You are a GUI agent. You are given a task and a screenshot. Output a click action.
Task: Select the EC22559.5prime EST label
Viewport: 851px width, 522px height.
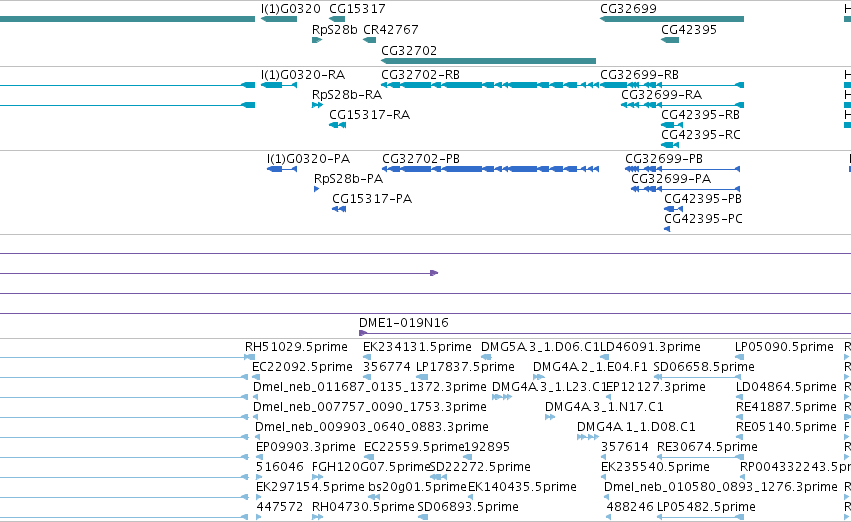[x=414, y=447]
